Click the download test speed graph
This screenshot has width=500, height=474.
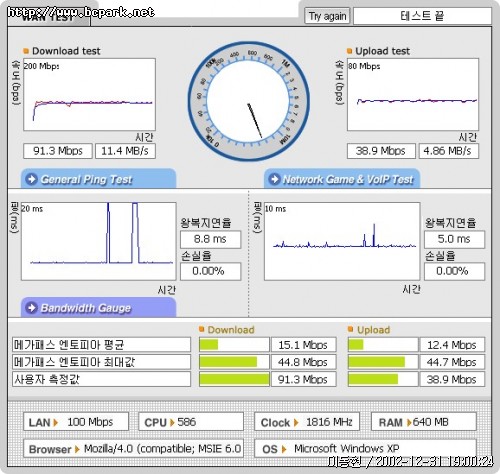[89, 95]
